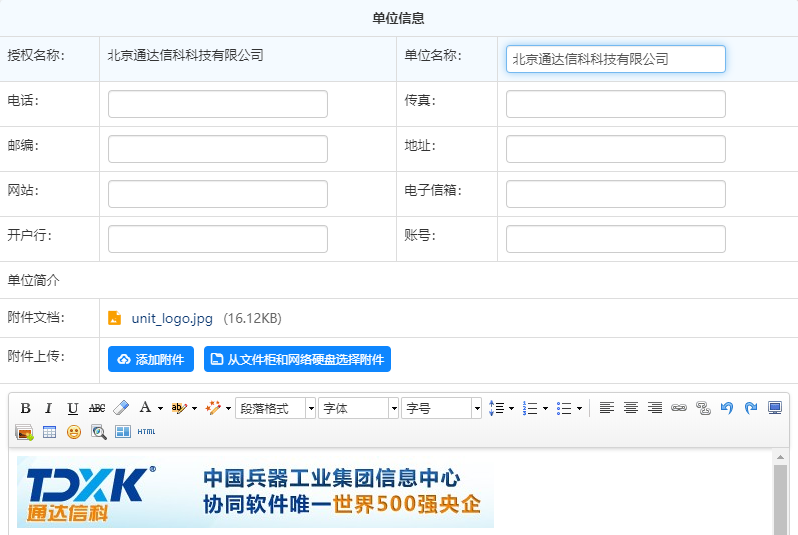This screenshot has height=535, width=798.
Task: Open the font color picker
Action: point(150,408)
